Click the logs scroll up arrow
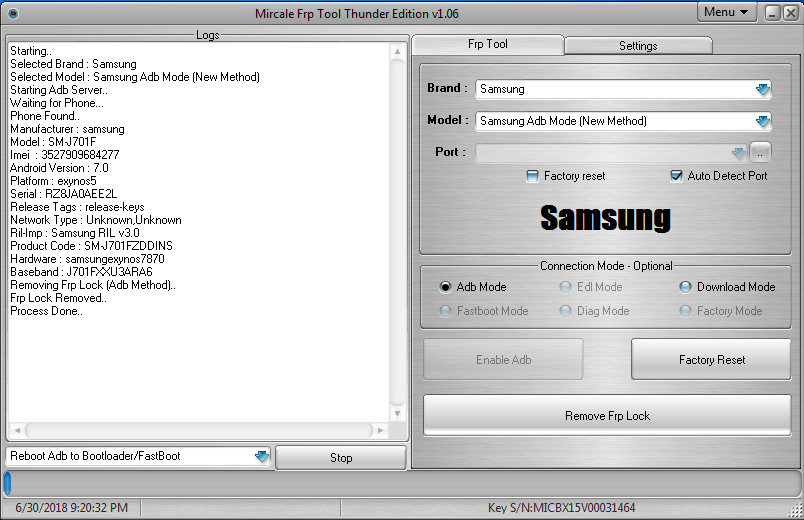 tap(397, 51)
